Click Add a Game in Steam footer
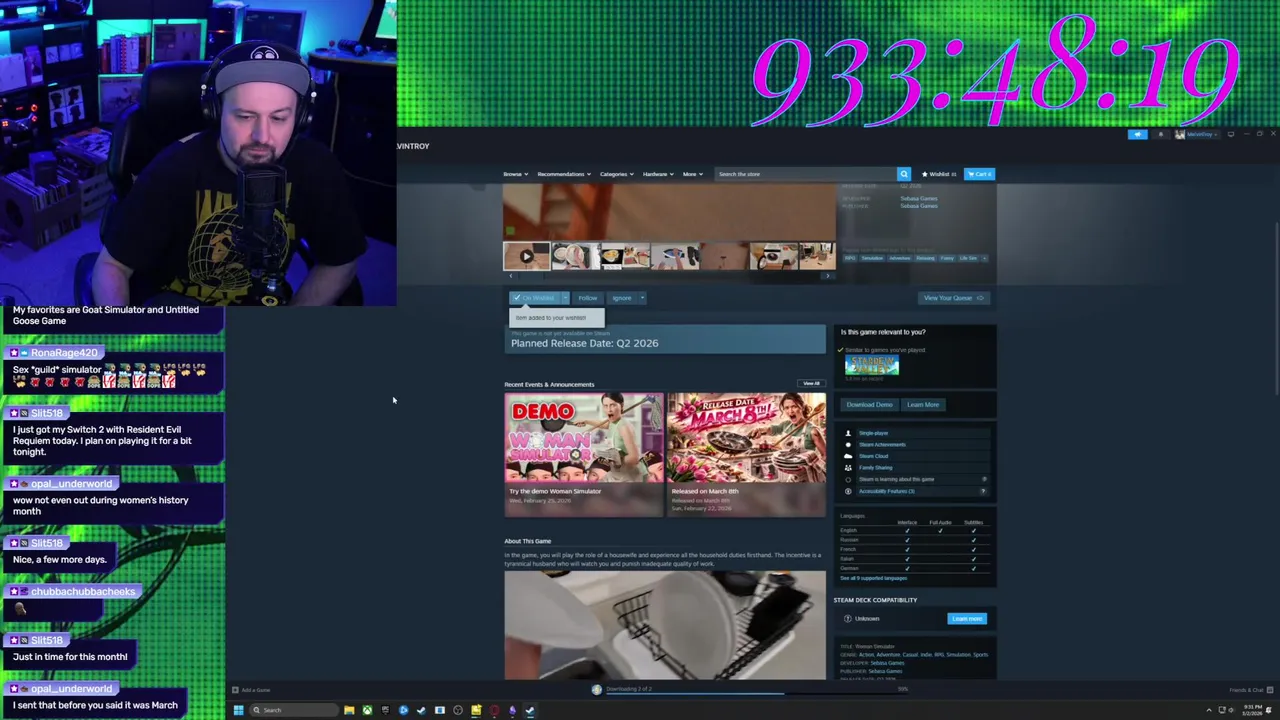Image resolution: width=1280 pixels, height=720 pixels. click(252, 690)
